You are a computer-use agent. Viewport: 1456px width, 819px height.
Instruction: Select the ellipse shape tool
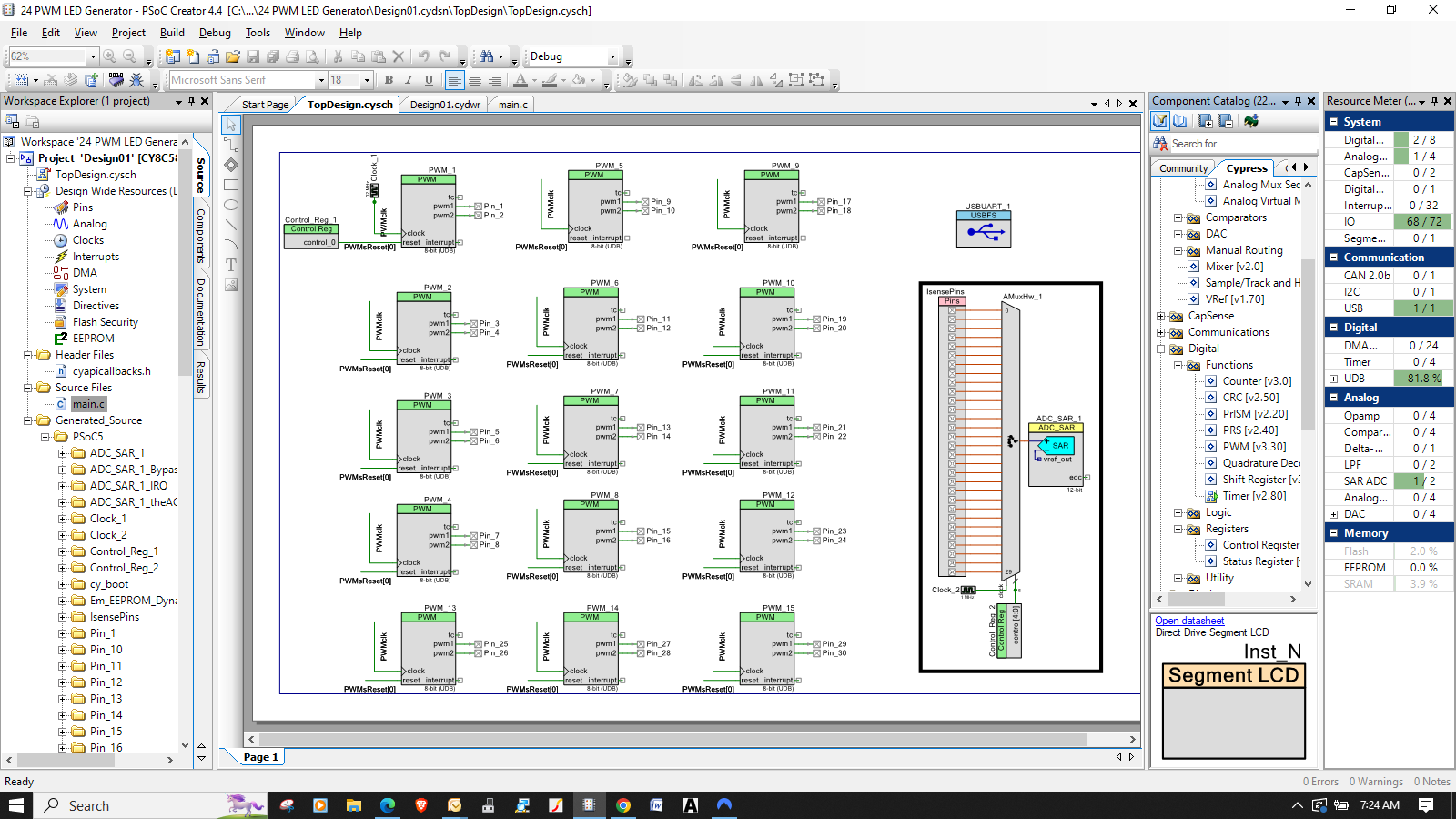click(x=231, y=205)
